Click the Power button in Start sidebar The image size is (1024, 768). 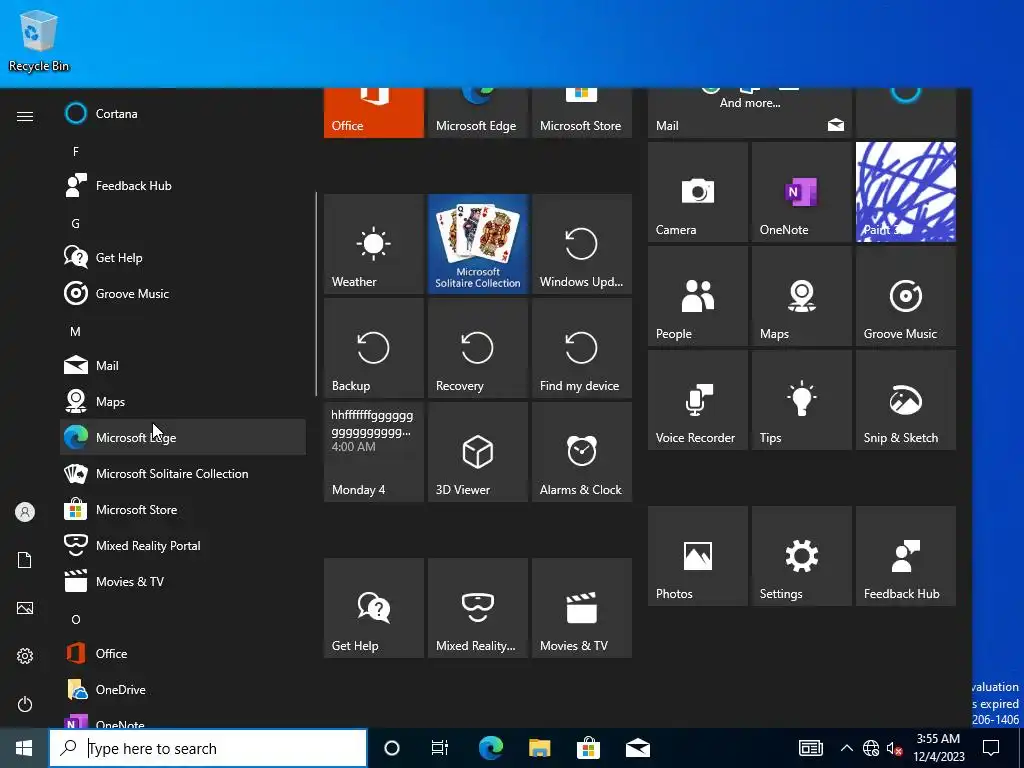25,704
